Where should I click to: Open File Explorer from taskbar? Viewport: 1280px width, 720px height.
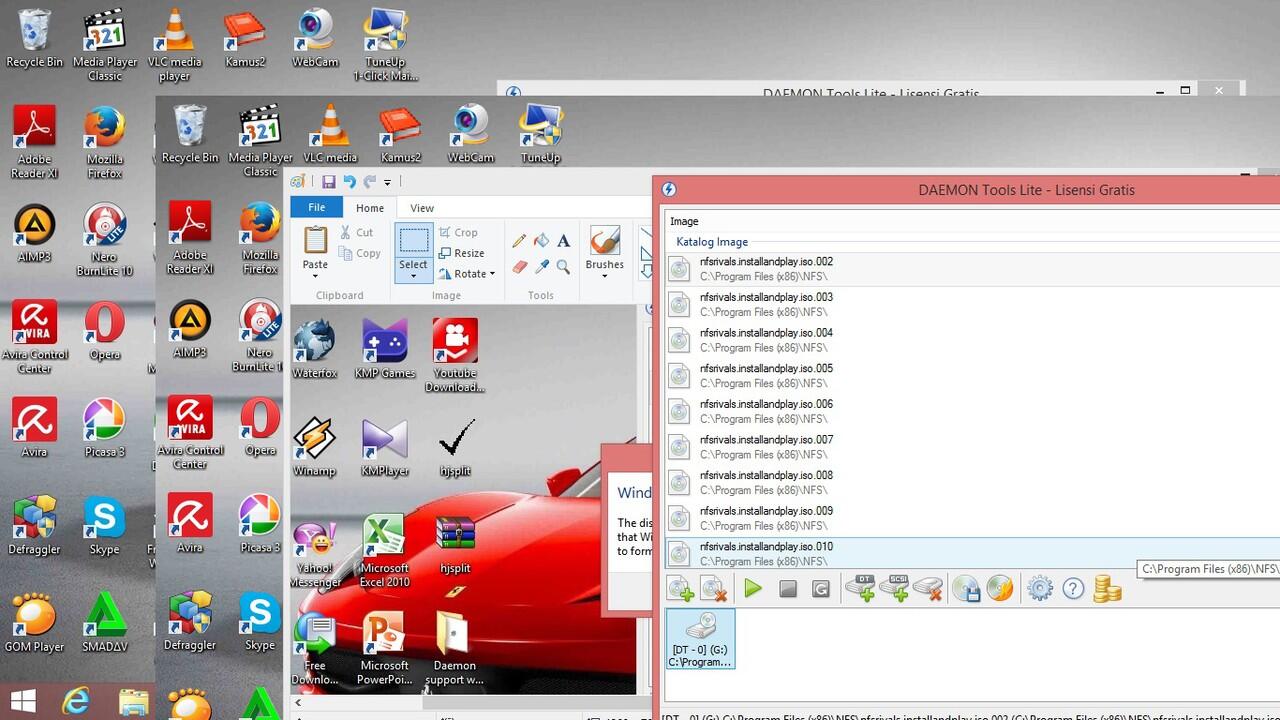tap(133, 703)
